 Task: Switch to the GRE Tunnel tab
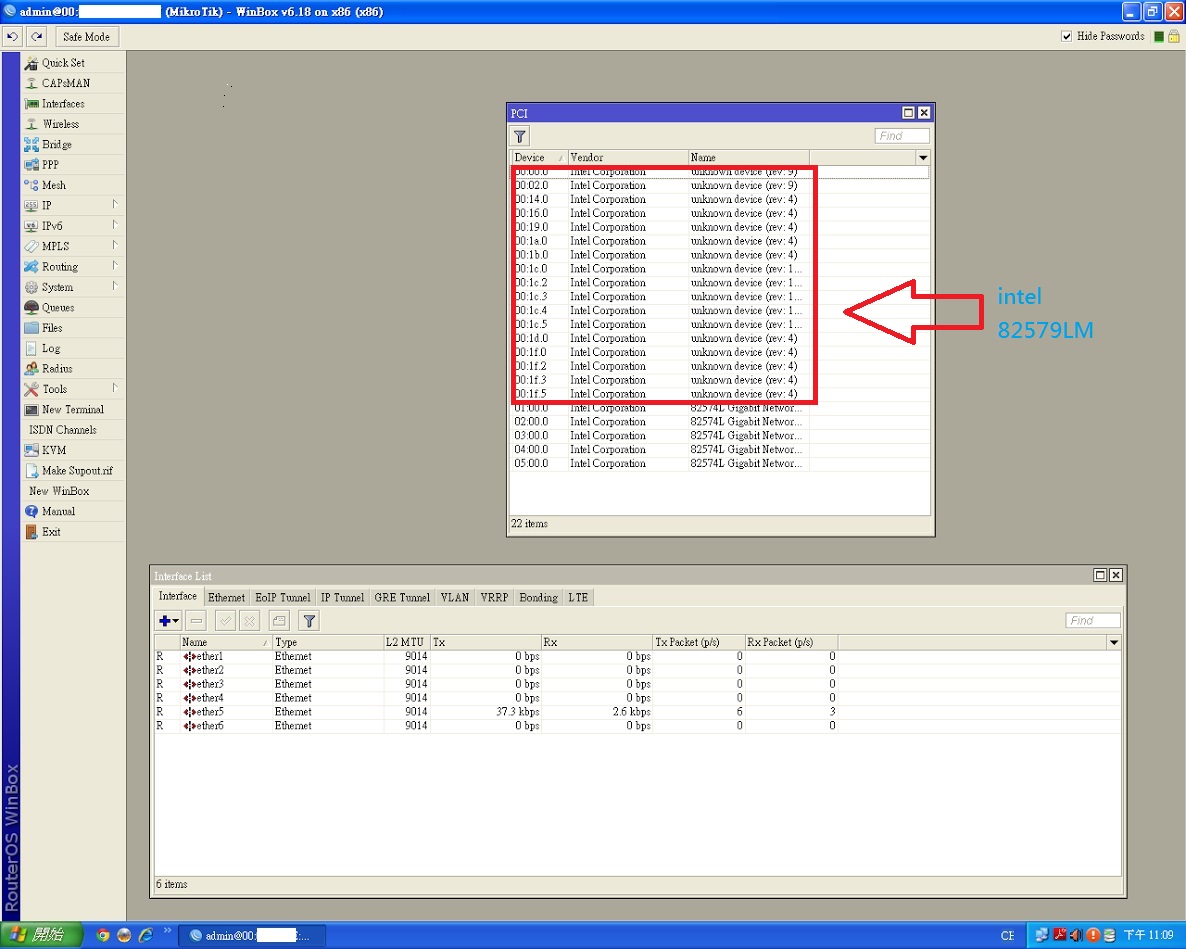click(x=402, y=597)
